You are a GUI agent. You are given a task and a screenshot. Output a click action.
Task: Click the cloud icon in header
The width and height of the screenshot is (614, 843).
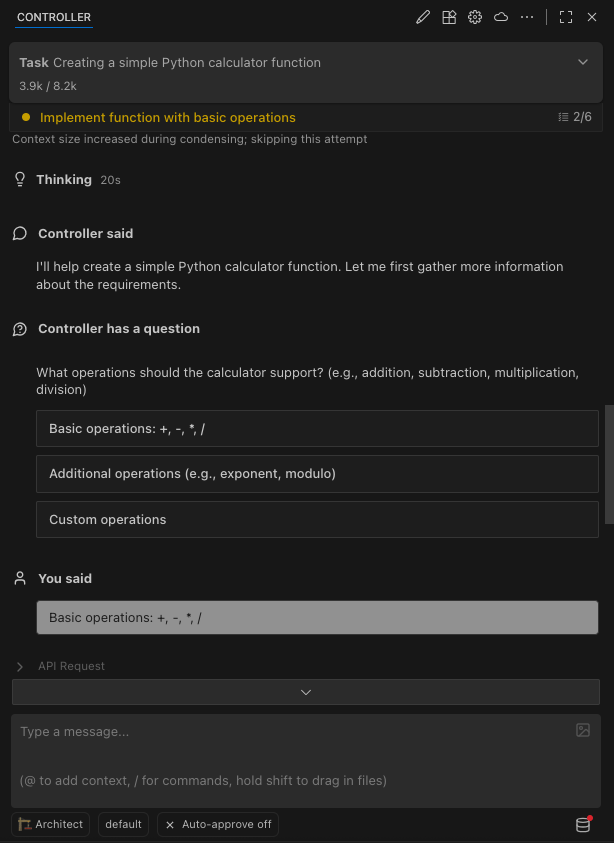(501, 17)
